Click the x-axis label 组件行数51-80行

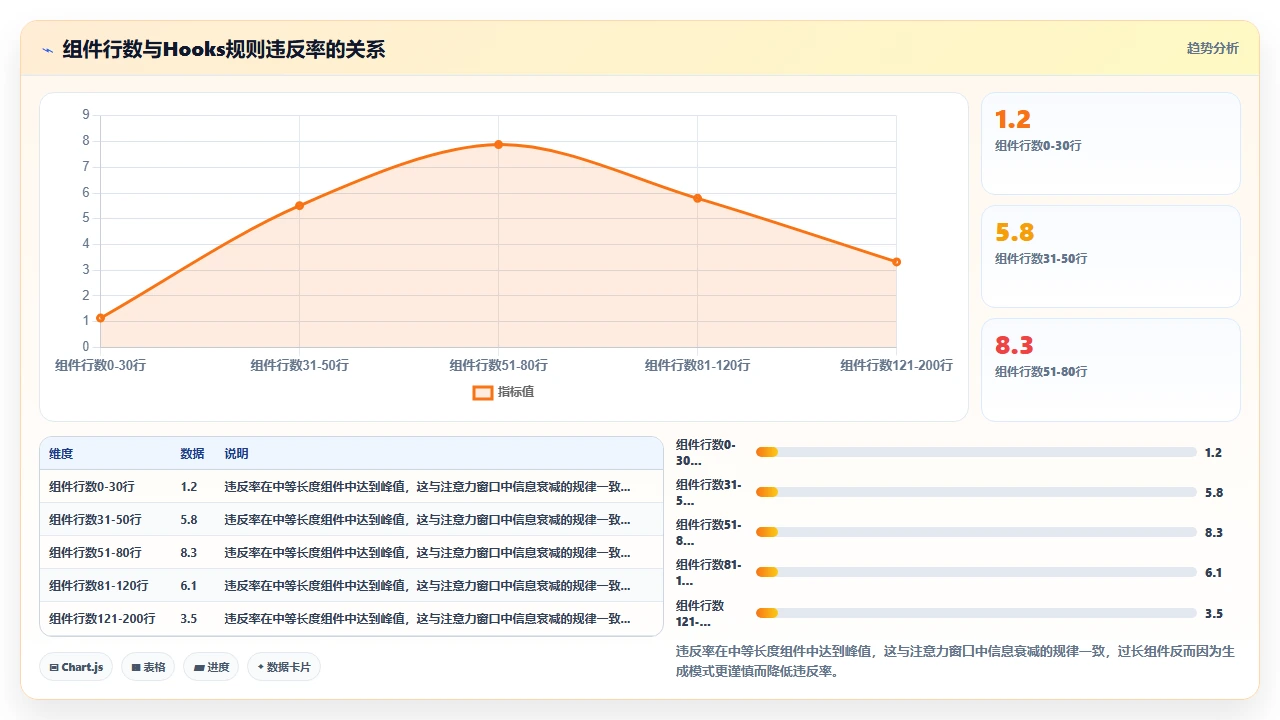coord(498,366)
